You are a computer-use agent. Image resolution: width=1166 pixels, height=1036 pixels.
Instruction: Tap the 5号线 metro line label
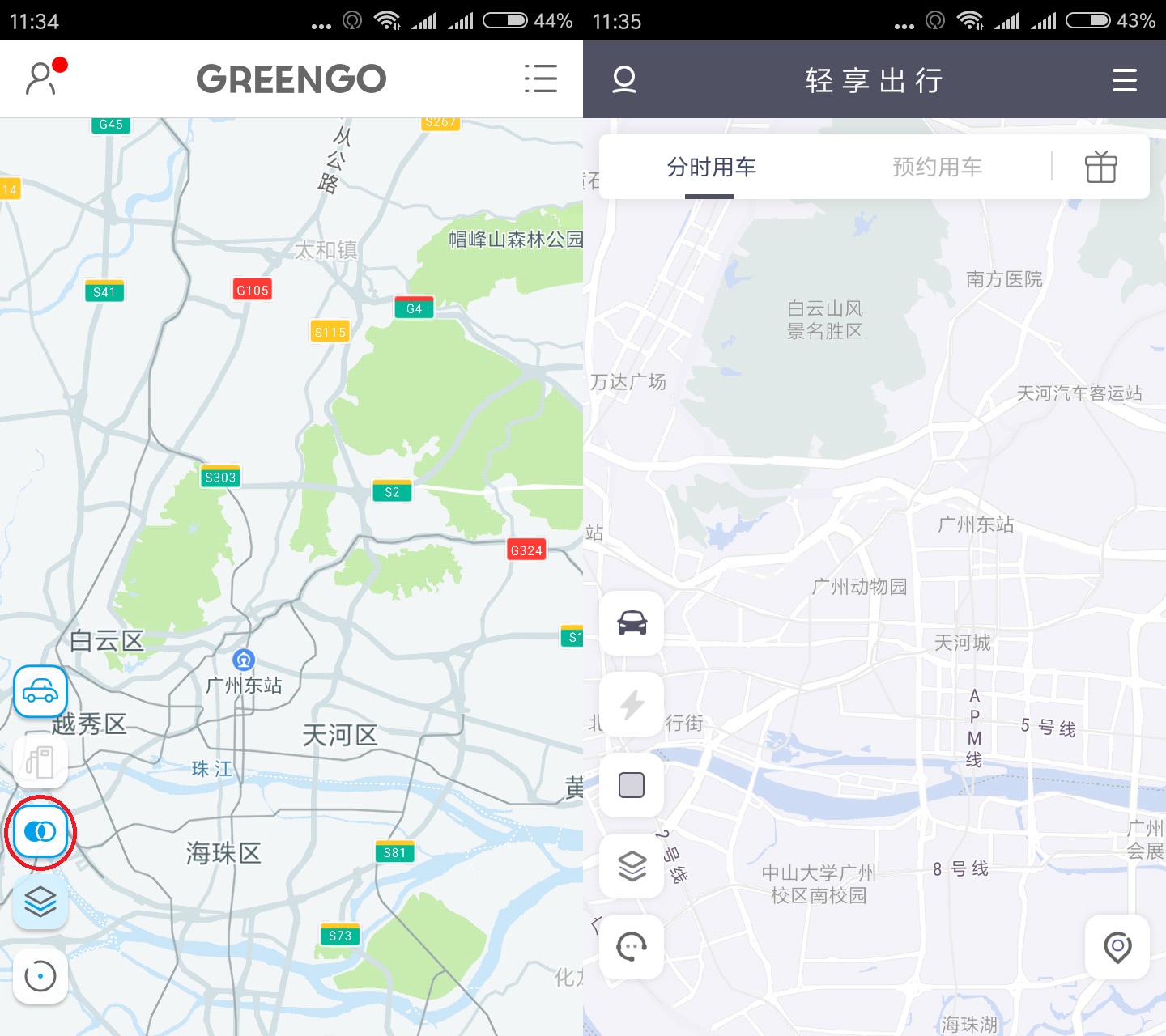pyautogui.click(x=1048, y=727)
